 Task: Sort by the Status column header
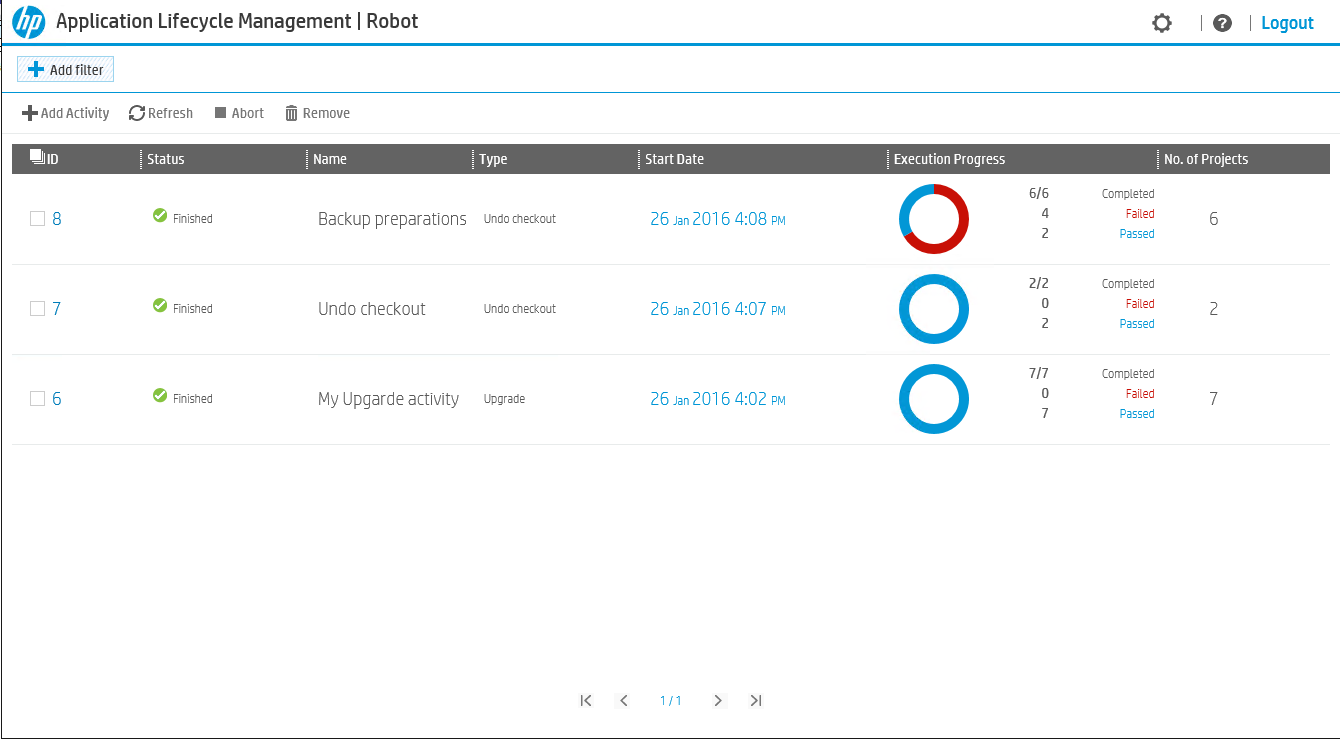166,159
